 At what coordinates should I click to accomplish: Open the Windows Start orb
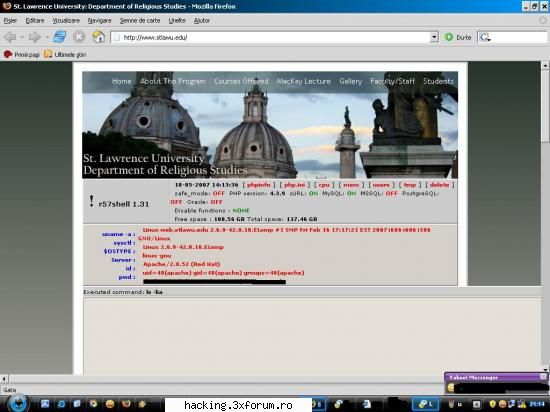pyautogui.click(x=18, y=403)
